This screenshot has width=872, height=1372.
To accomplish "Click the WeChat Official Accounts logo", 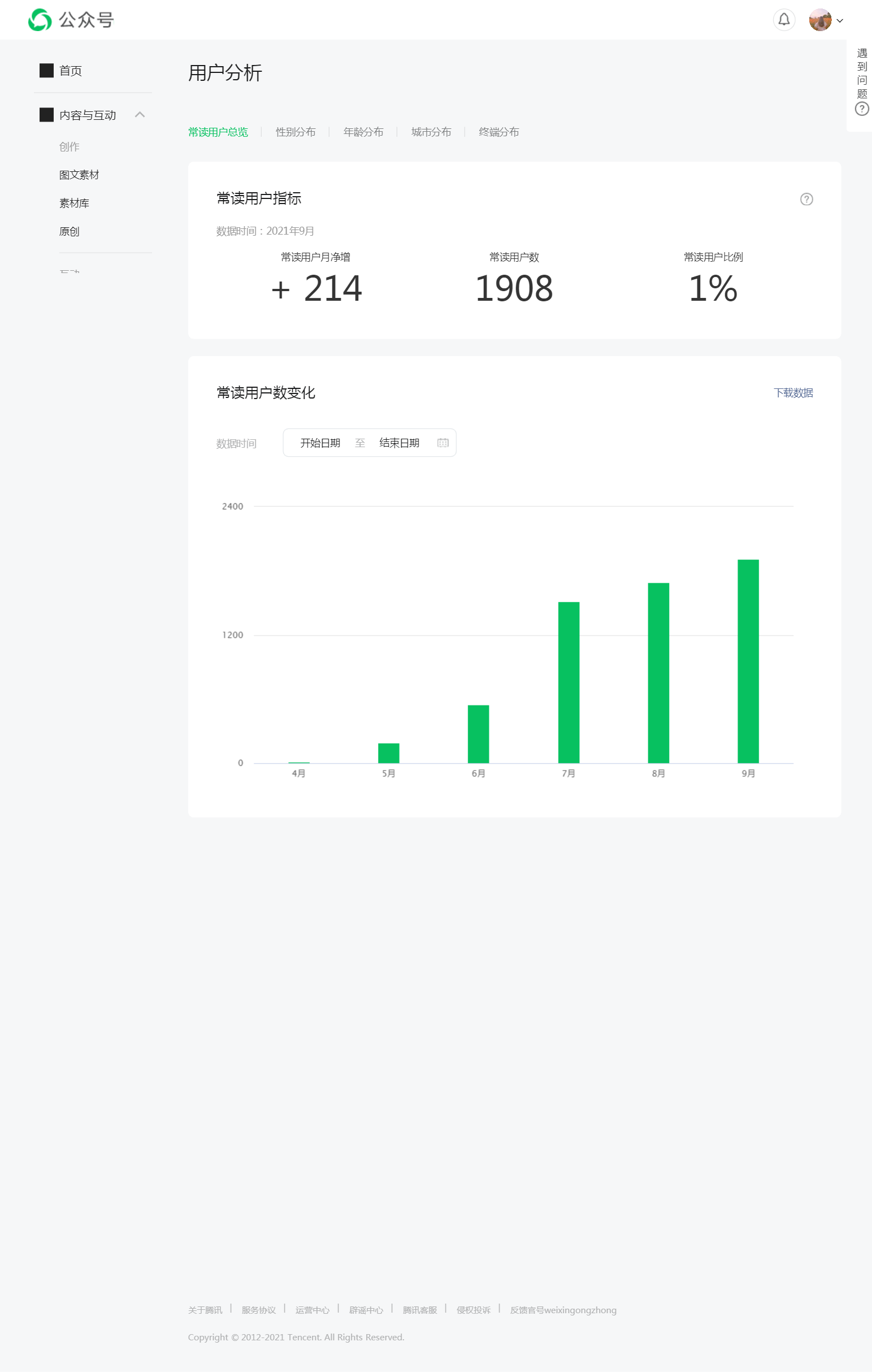I will tap(40, 20).
